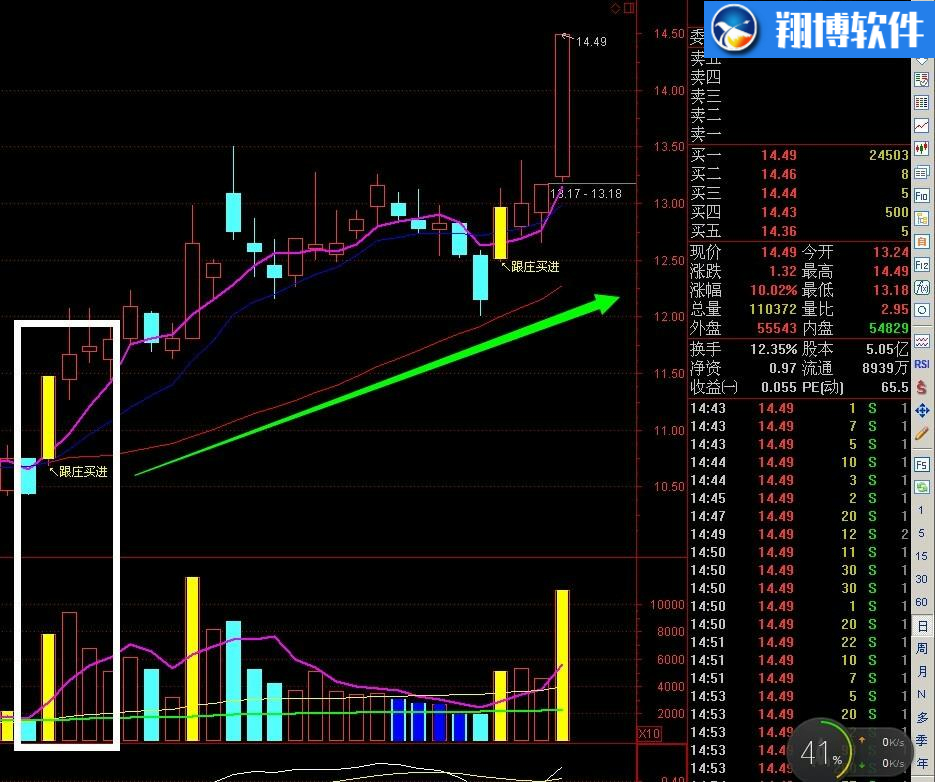Click the 13.17 - 13.18 gap label

coord(586,194)
